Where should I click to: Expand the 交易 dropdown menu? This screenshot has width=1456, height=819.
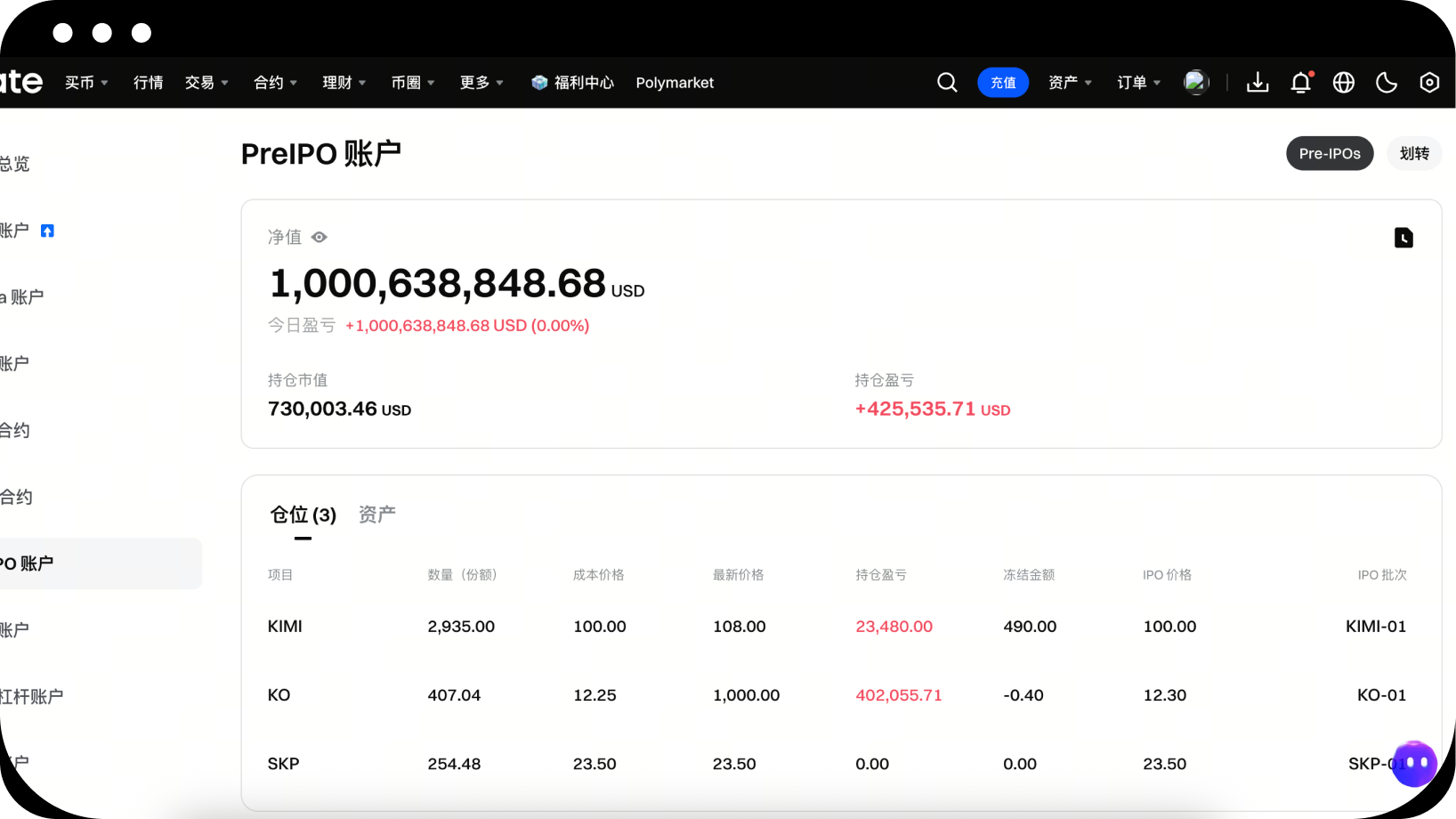tap(206, 83)
